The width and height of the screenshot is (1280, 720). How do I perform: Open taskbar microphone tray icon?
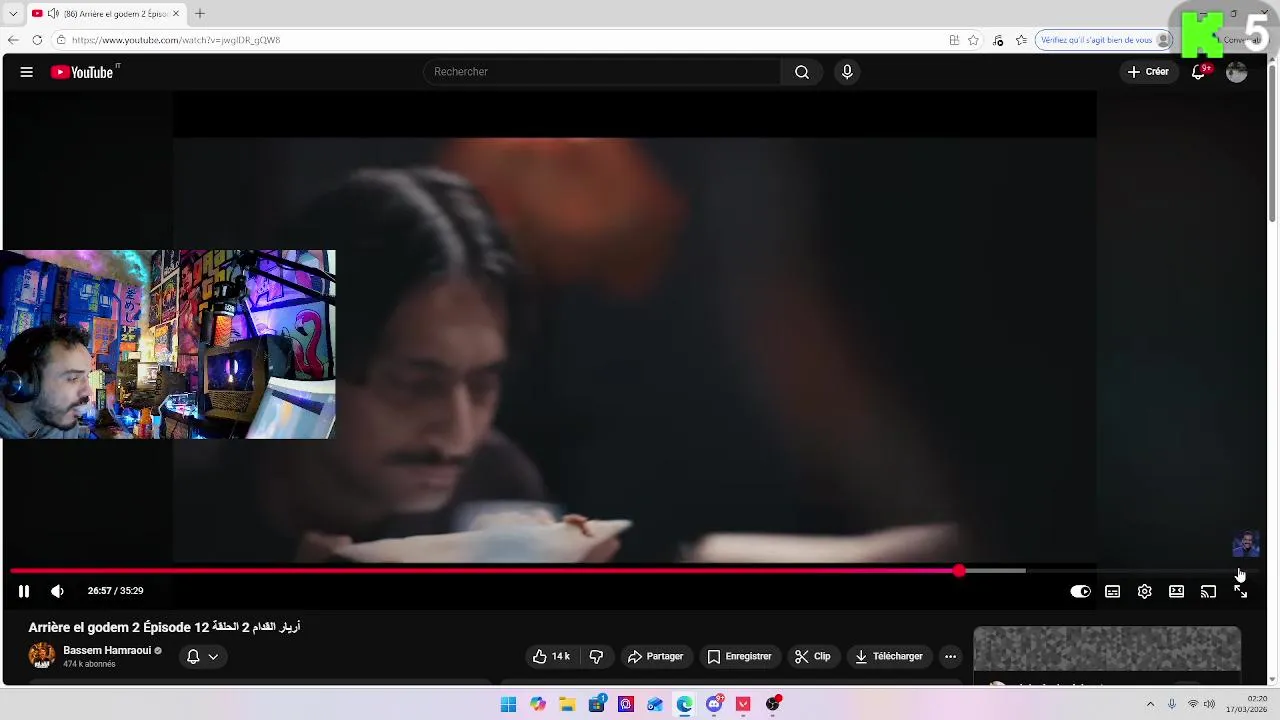tap(1172, 704)
